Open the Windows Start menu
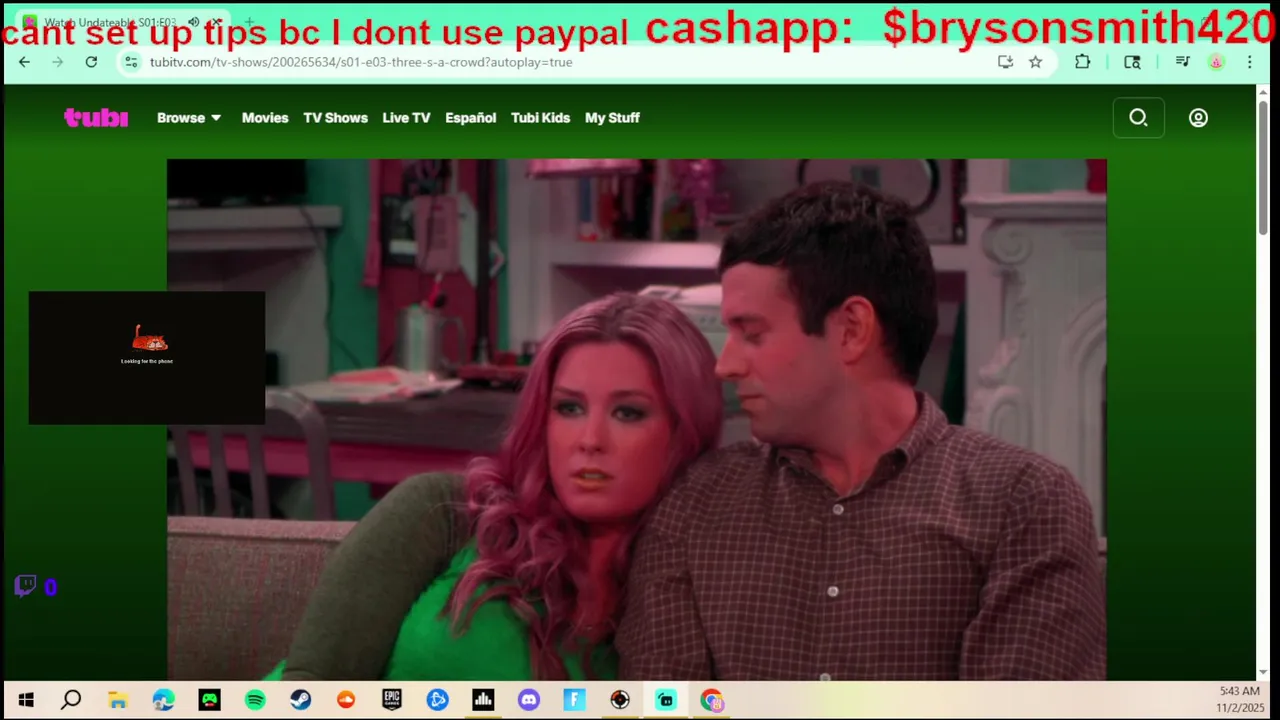This screenshot has width=1280, height=720. pyautogui.click(x=26, y=700)
